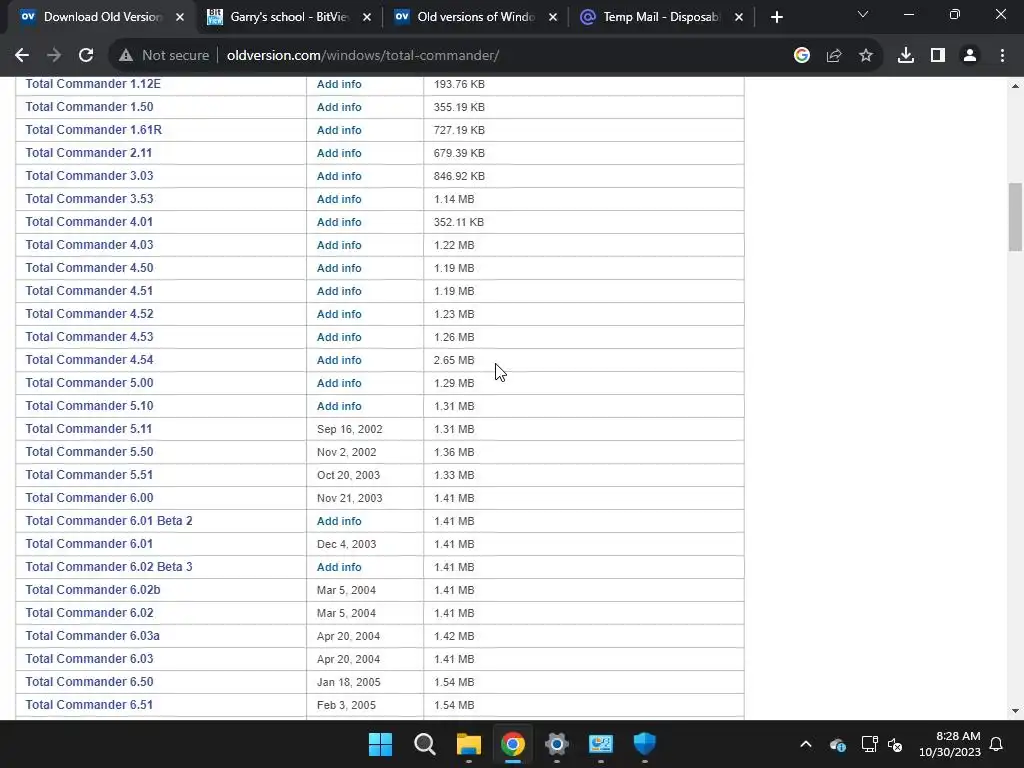The width and height of the screenshot is (1024, 768).
Task: Open Windows Start menu
Action: tap(380, 744)
